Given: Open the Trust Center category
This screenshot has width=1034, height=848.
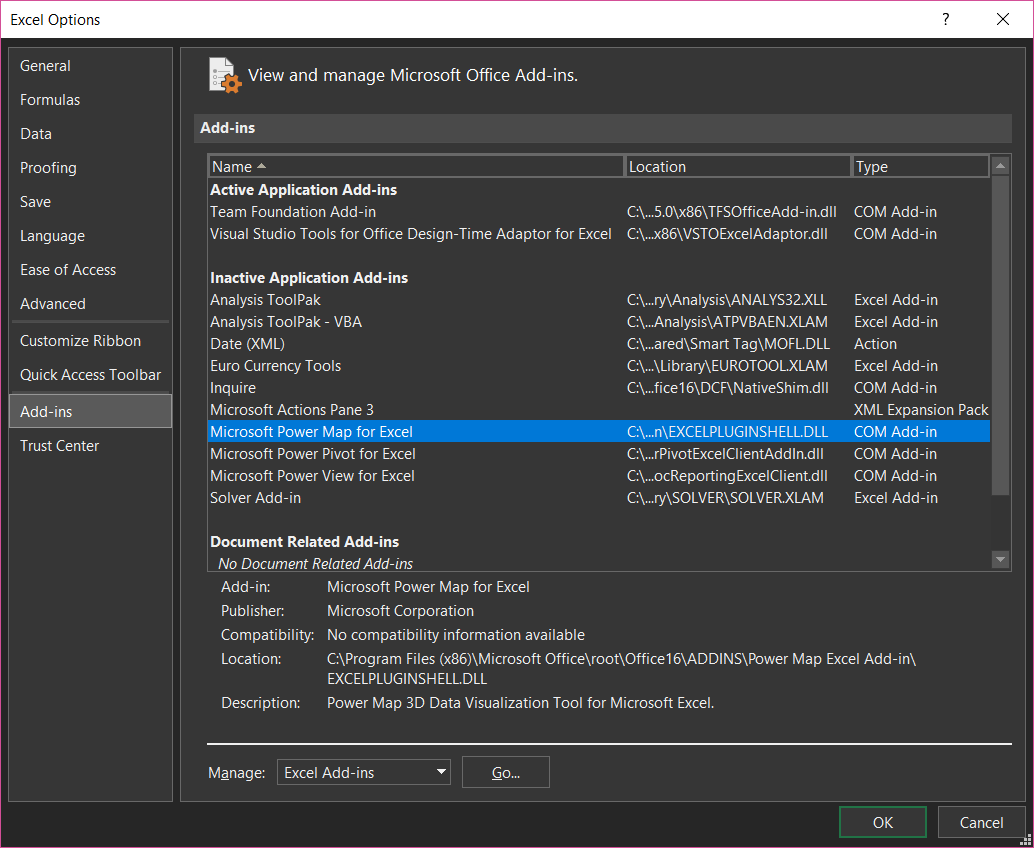Looking at the screenshot, I should coord(59,446).
